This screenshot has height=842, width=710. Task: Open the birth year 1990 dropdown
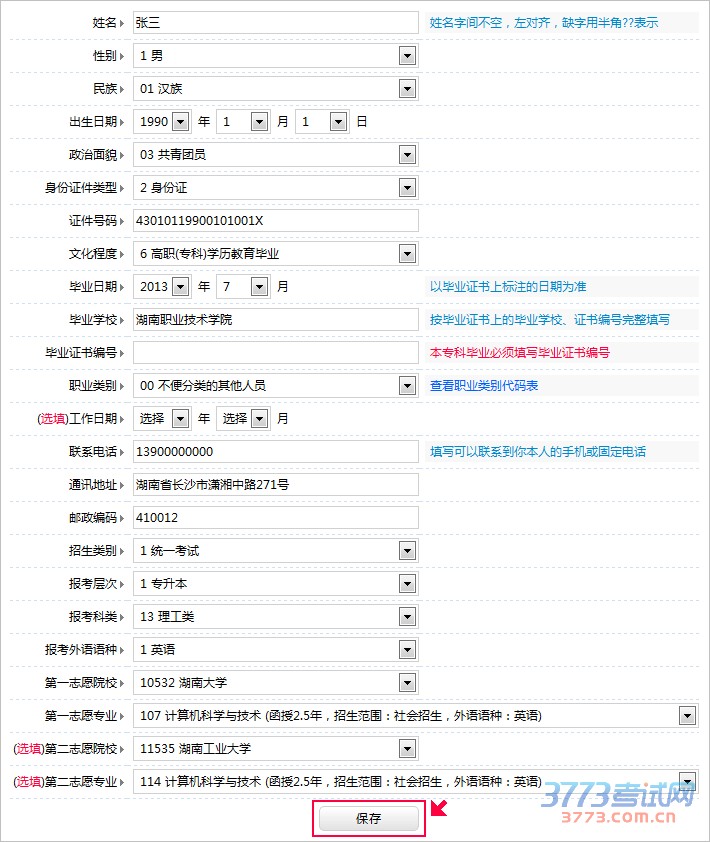pyautogui.click(x=162, y=122)
